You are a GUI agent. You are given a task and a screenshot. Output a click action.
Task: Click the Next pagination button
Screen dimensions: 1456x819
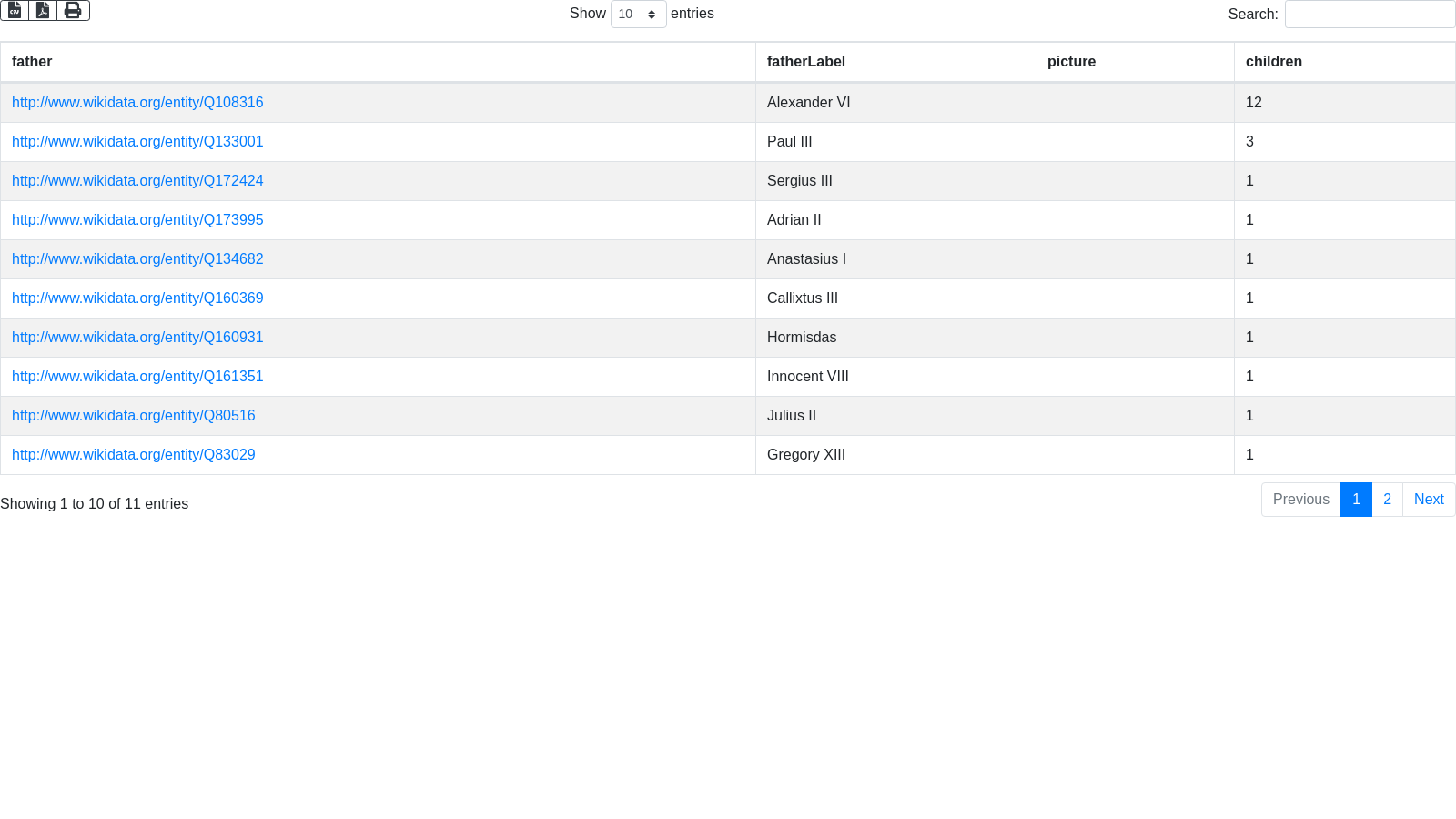pos(1428,500)
